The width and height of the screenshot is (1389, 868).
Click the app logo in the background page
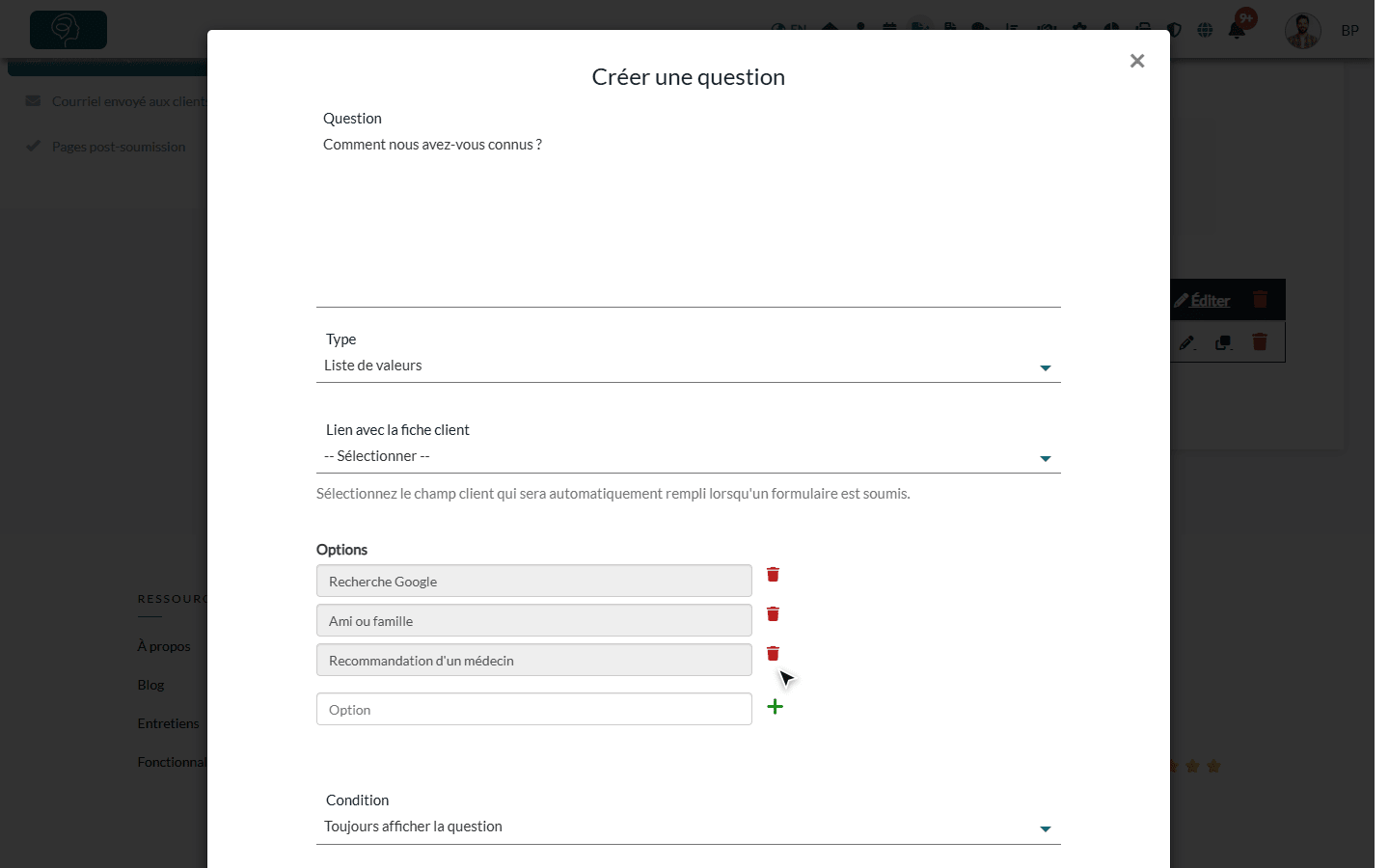coord(68,30)
